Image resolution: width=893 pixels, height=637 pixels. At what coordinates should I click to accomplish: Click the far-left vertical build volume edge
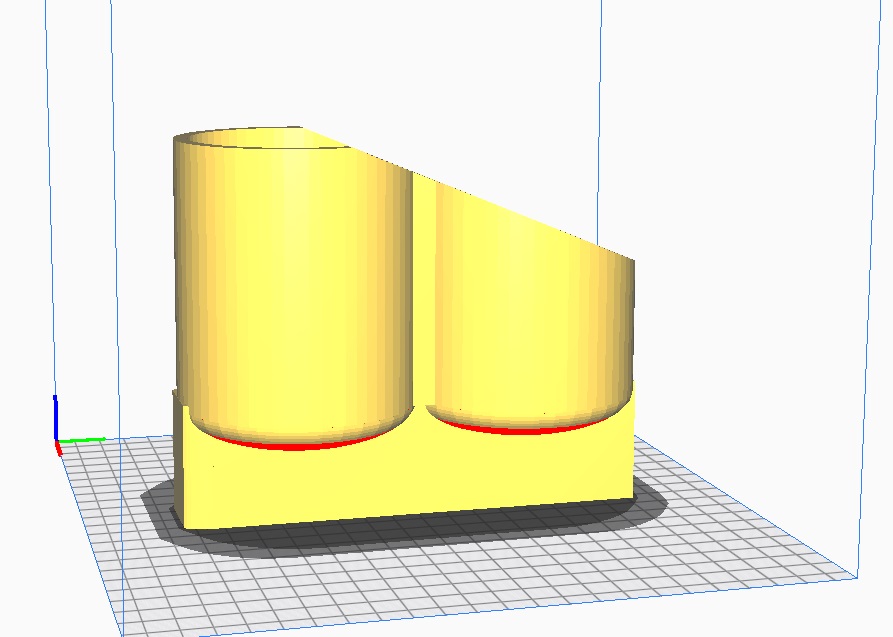point(46,200)
